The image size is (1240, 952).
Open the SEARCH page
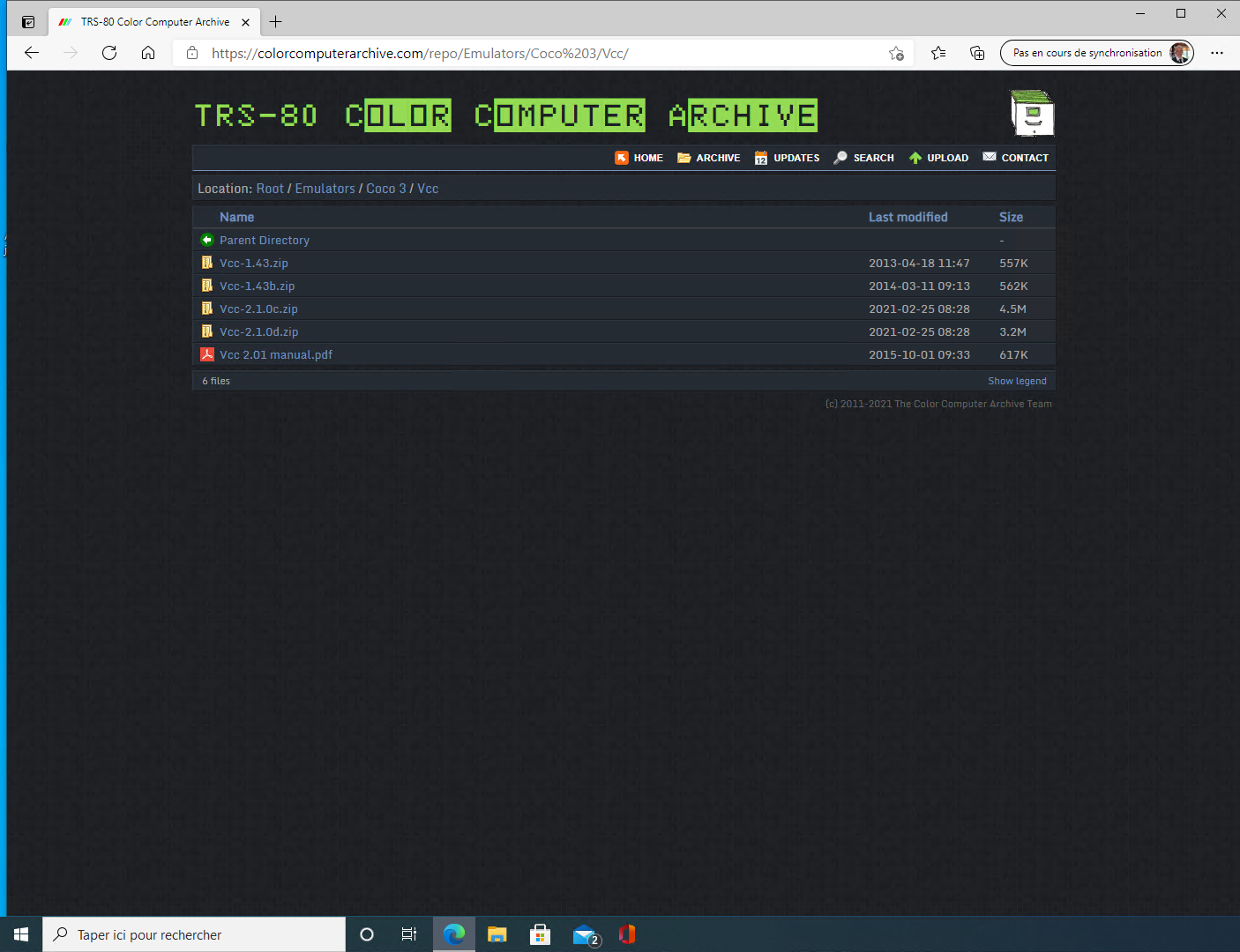pos(864,158)
